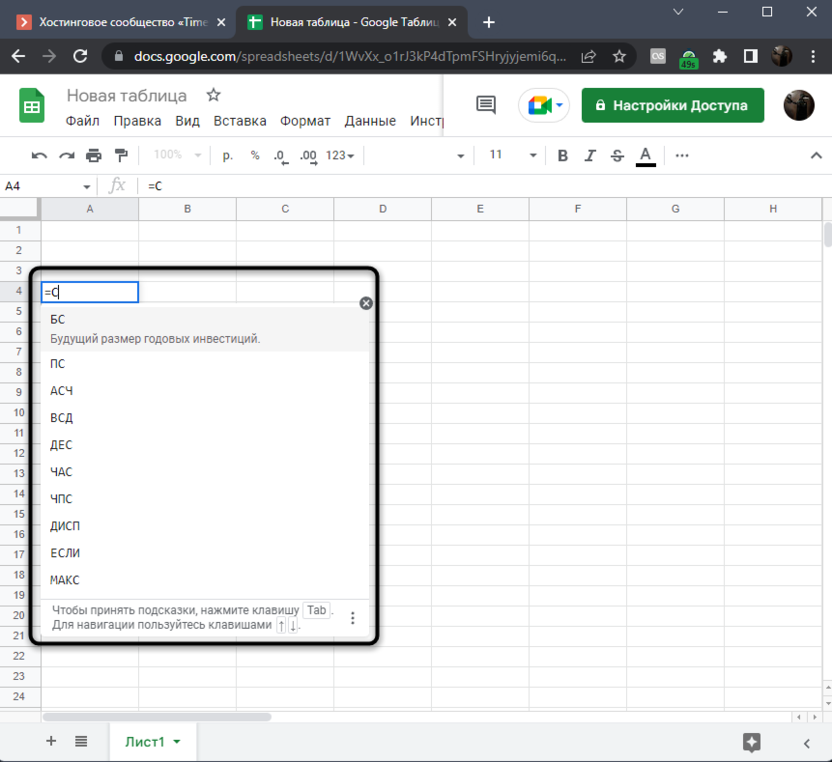Toggle italic formatting
This screenshot has height=762, width=832.
tap(590, 156)
